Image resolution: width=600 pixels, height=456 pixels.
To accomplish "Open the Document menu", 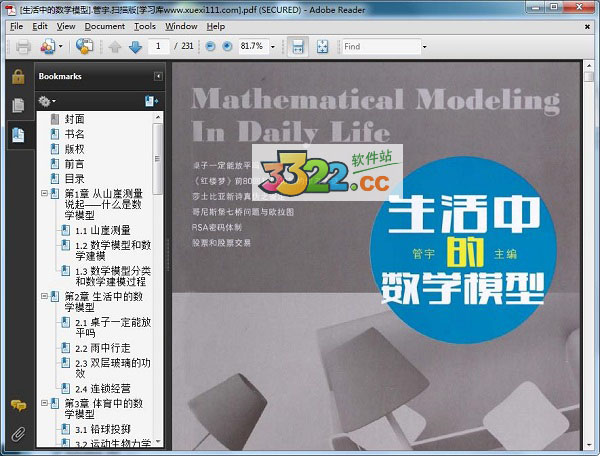I will point(104,26).
